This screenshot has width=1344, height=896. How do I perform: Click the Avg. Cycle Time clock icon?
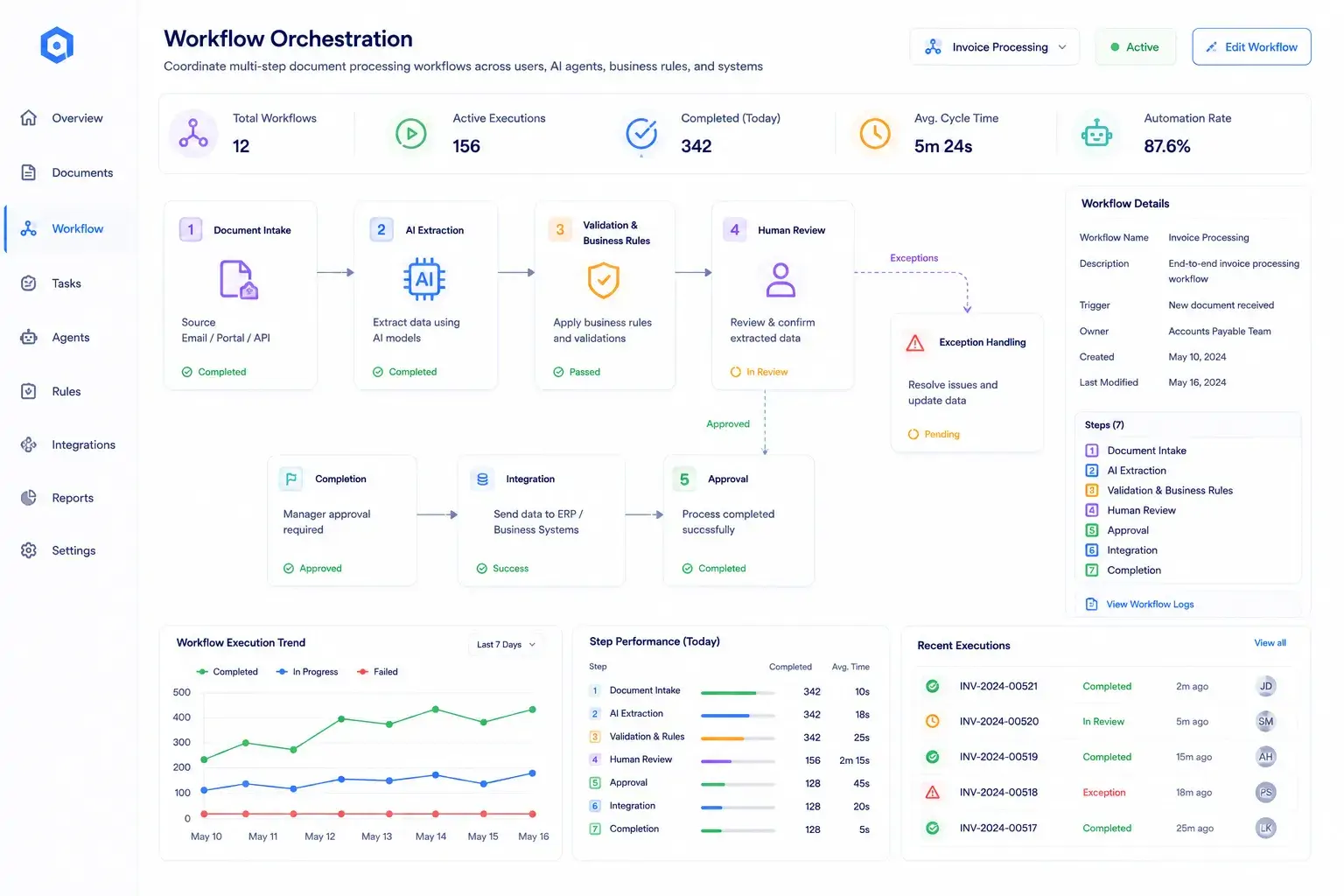tap(875, 133)
